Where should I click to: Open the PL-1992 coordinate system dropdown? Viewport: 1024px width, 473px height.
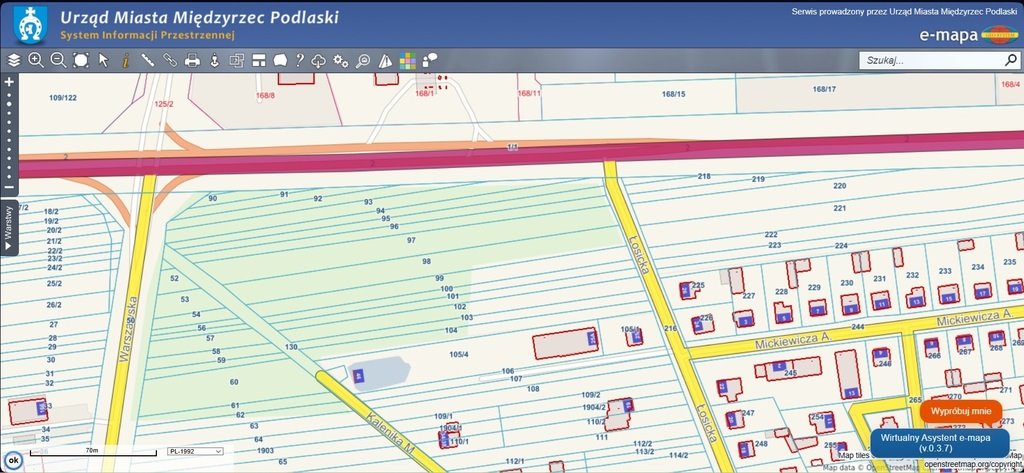click(x=195, y=451)
